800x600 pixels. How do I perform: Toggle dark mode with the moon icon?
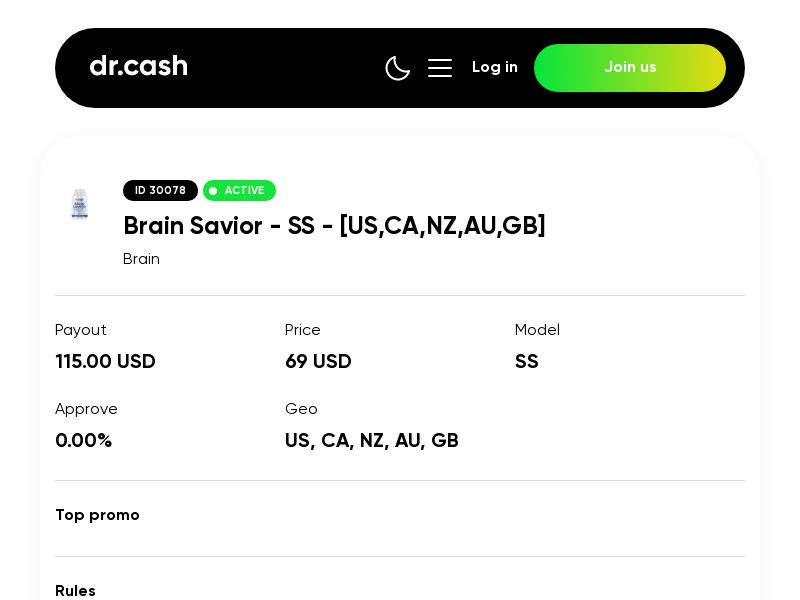click(x=398, y=68)
